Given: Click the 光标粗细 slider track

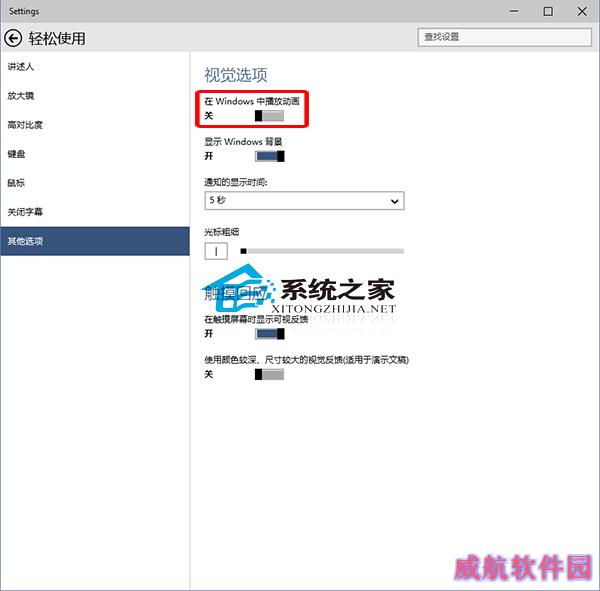Looking at the screenshot, I should click(x=322, y=251).
